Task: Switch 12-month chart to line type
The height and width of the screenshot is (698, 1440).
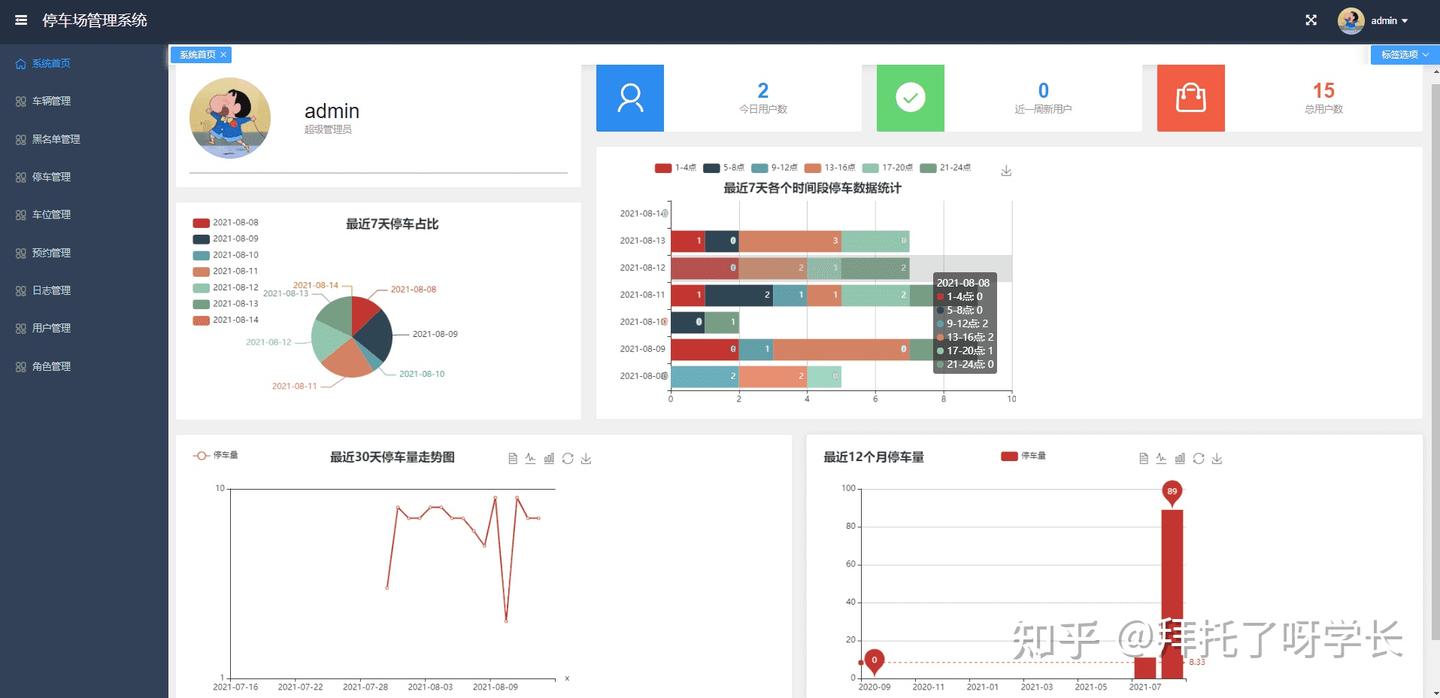Action: pos(1162,459)
